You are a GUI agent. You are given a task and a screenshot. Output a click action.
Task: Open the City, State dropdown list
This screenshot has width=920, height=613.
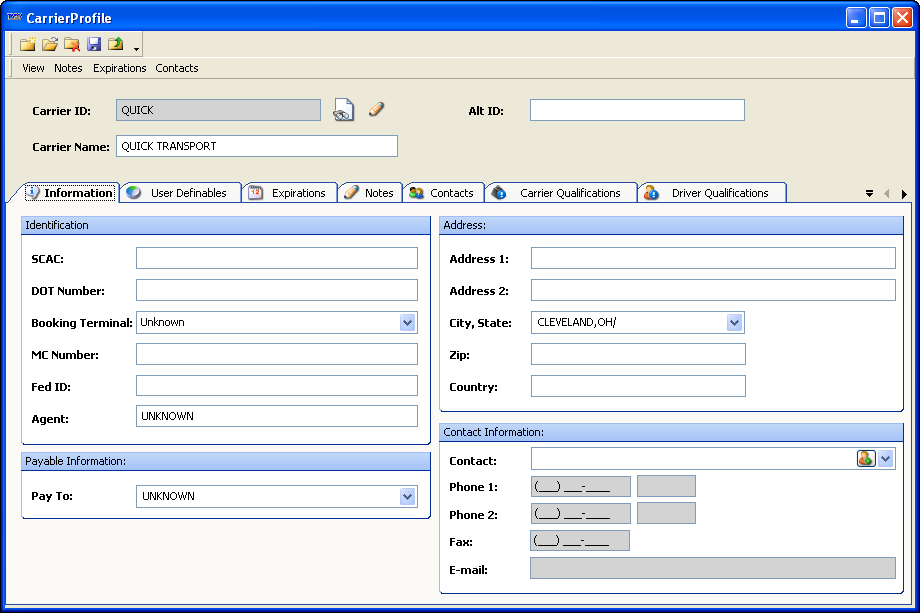tap(735, 322)
